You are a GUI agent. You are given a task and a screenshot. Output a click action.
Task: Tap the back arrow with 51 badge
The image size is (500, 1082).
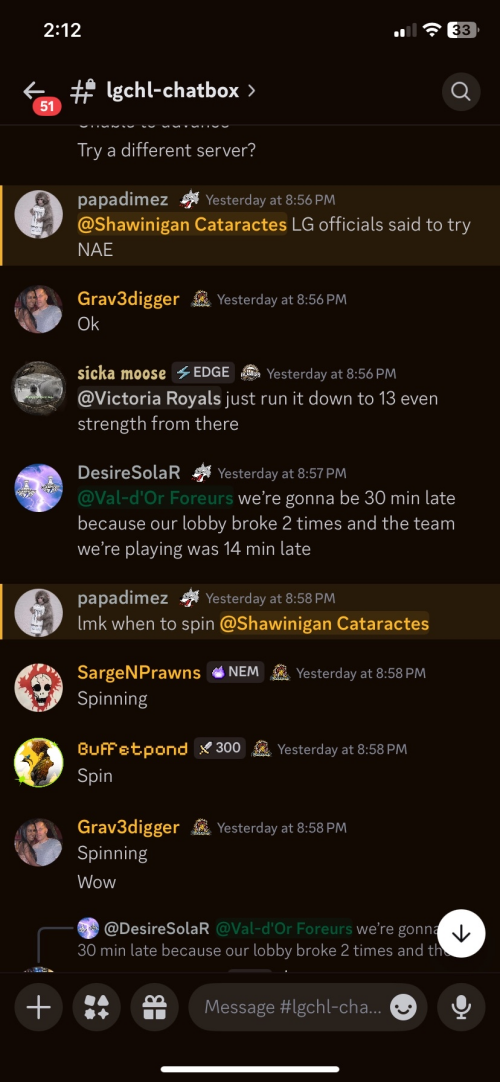click(38, 93)
